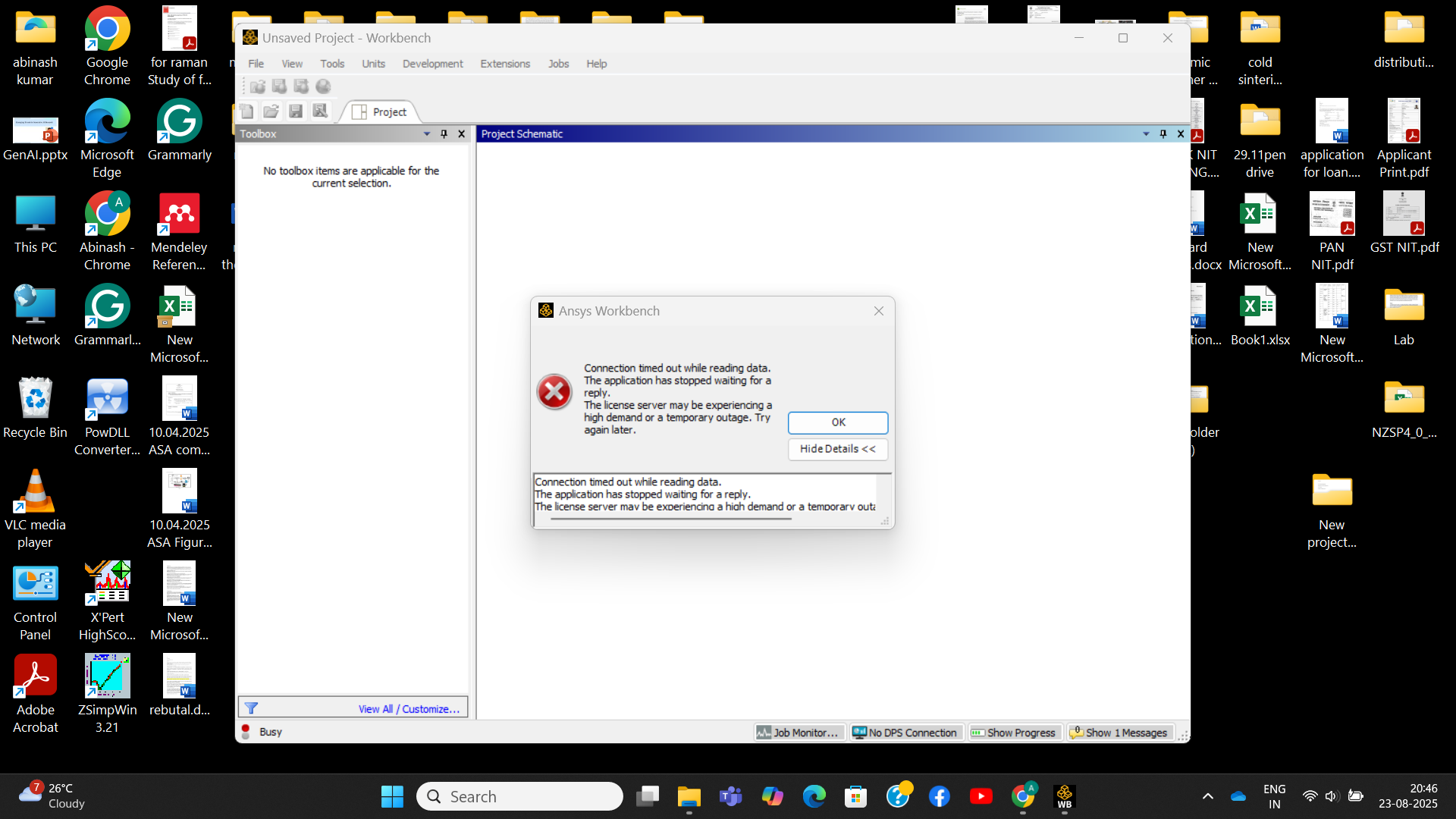The image size is (1456, 819).
Task: Click the Toolbox filter funnel icon
Action: [x=251, y=708]
